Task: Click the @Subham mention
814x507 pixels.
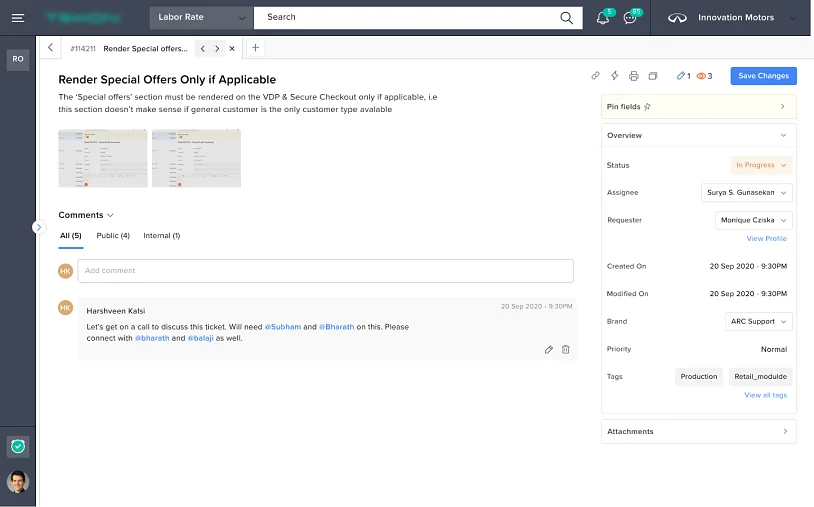Action: (283, 327)
